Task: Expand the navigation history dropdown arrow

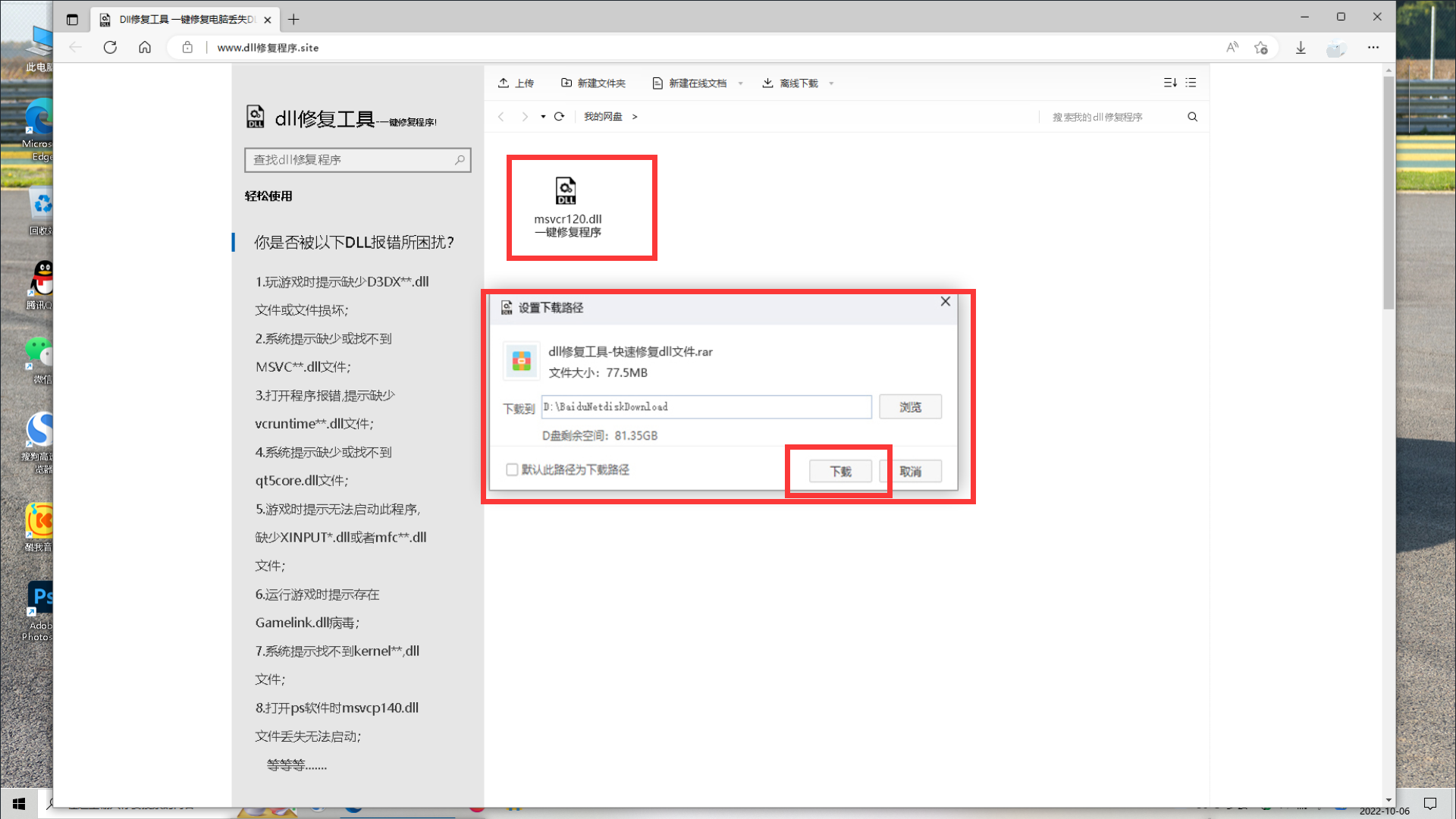Action: point(543,117)
